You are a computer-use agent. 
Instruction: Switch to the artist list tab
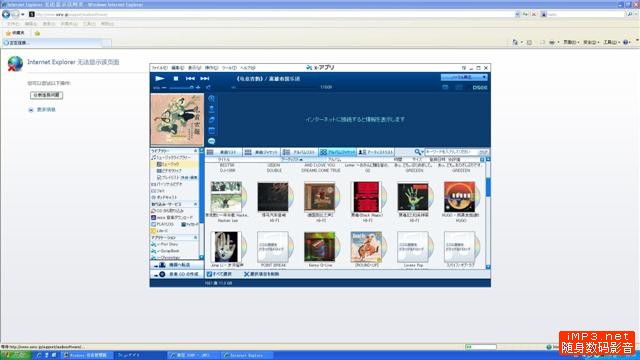click(376, 152)
